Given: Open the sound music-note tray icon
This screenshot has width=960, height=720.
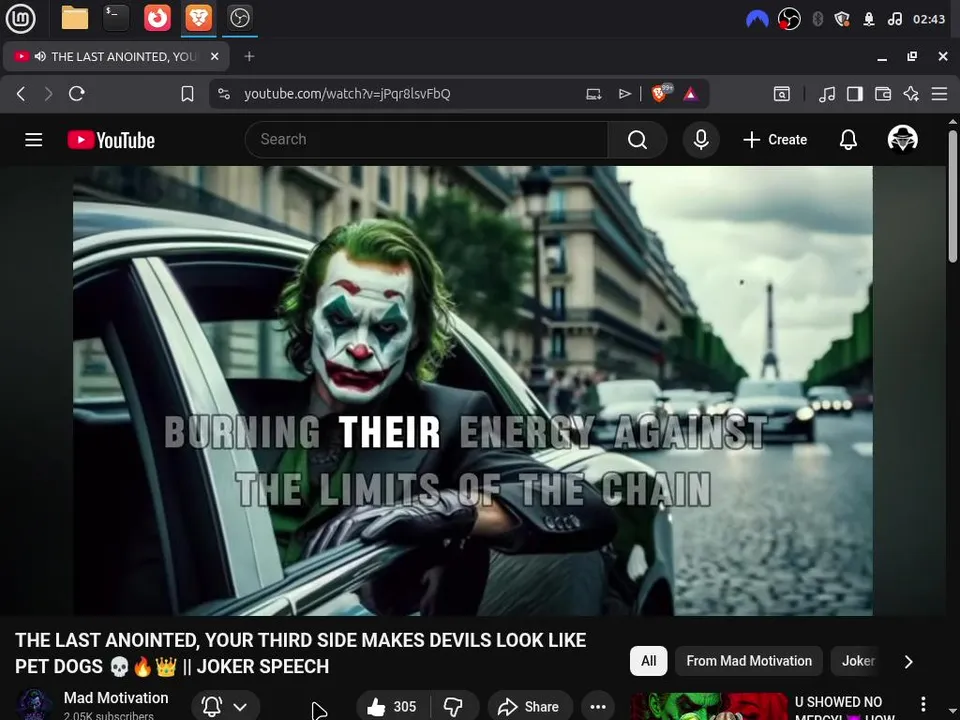Looking at the screenshot, I should 894,19.
